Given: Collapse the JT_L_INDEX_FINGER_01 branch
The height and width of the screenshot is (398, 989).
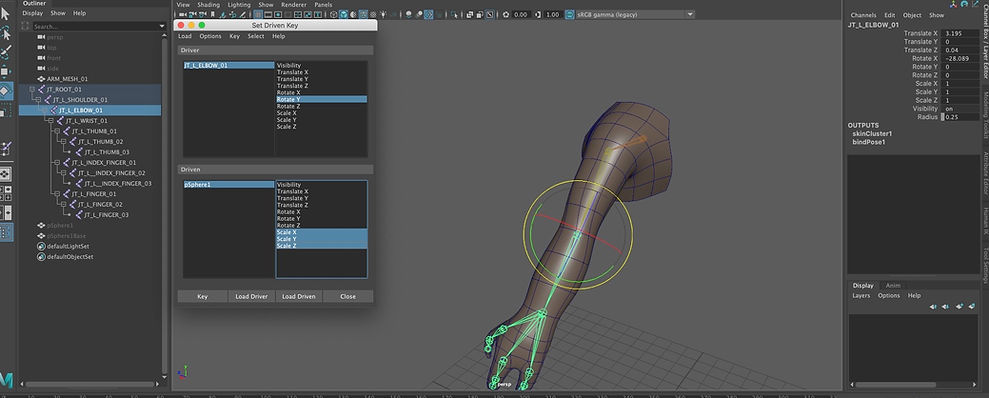Looking at the screenshot, I should pyautogui.click(x=57, y=163).
